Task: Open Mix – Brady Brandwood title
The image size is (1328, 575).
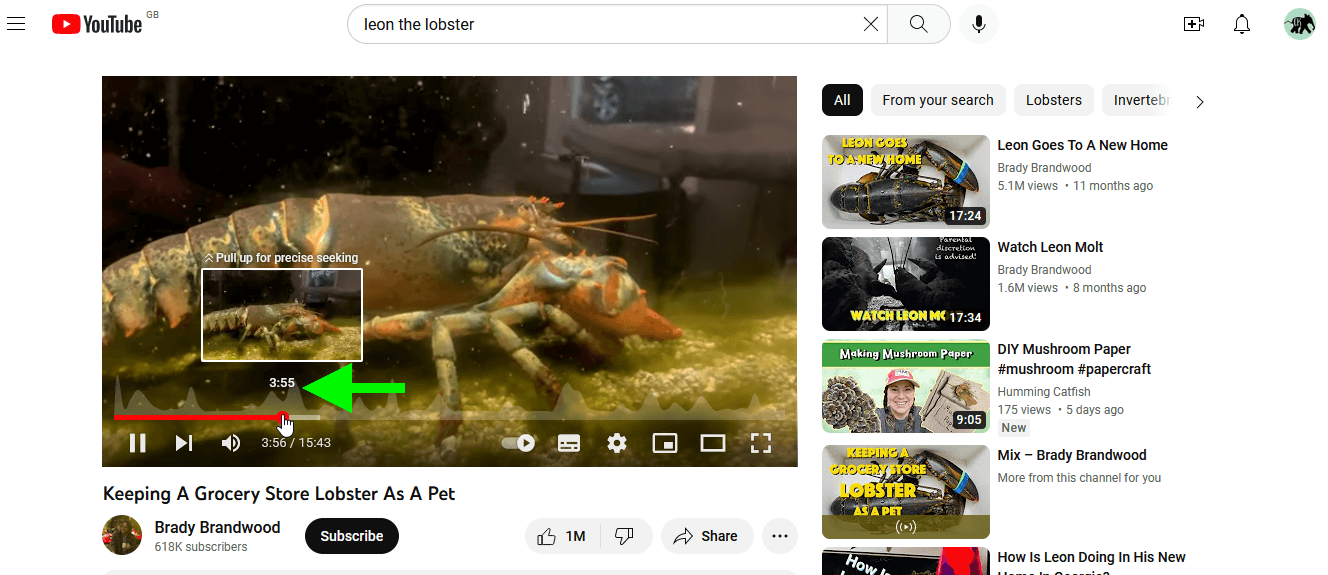Action: 1071,455
